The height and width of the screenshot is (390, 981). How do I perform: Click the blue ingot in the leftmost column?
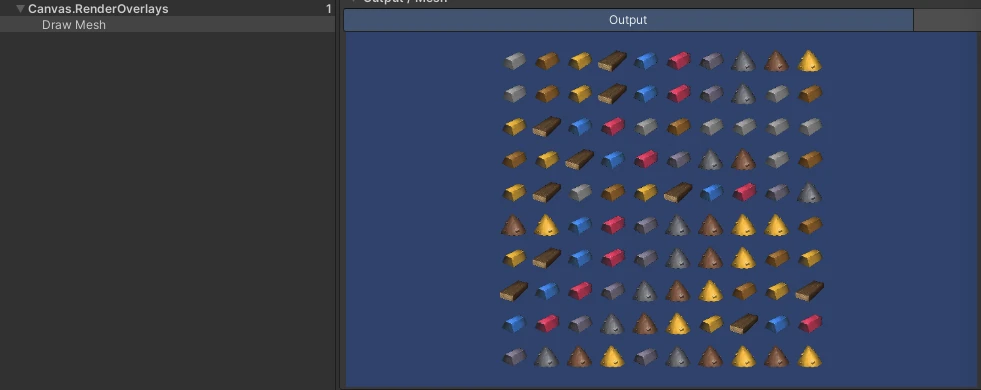coord(514,324)
